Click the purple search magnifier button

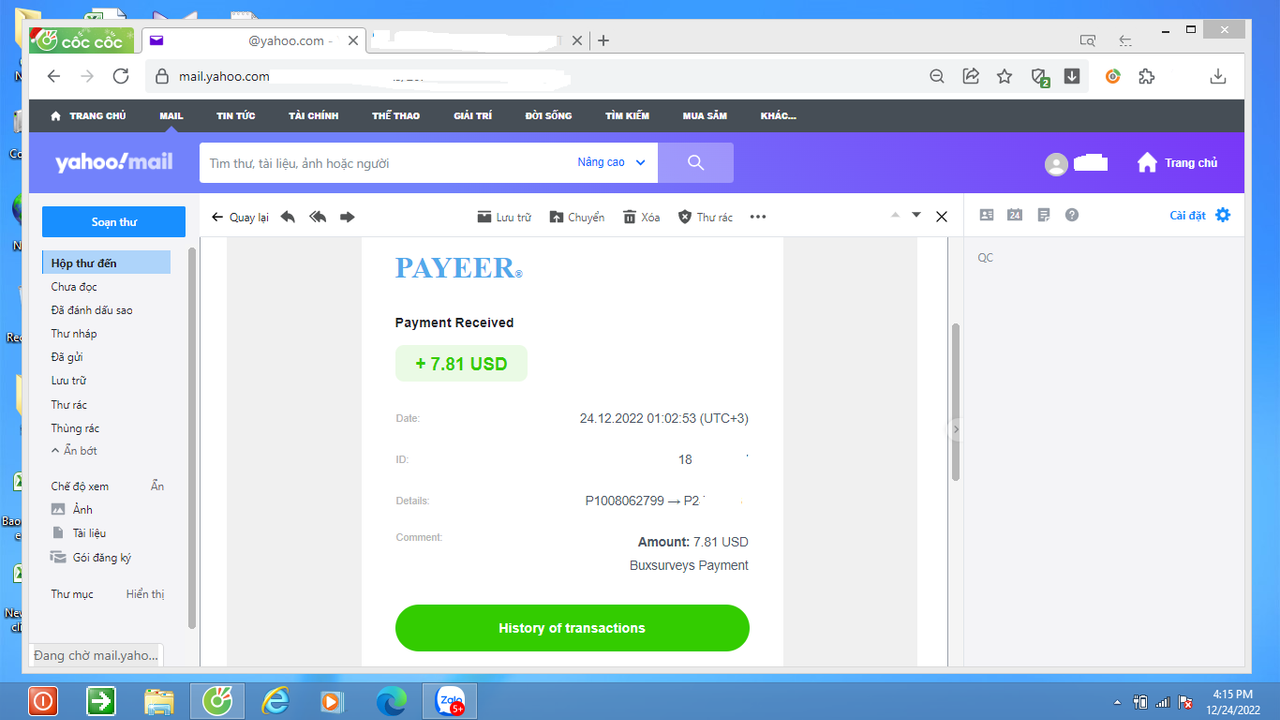(x=696, y=162)
